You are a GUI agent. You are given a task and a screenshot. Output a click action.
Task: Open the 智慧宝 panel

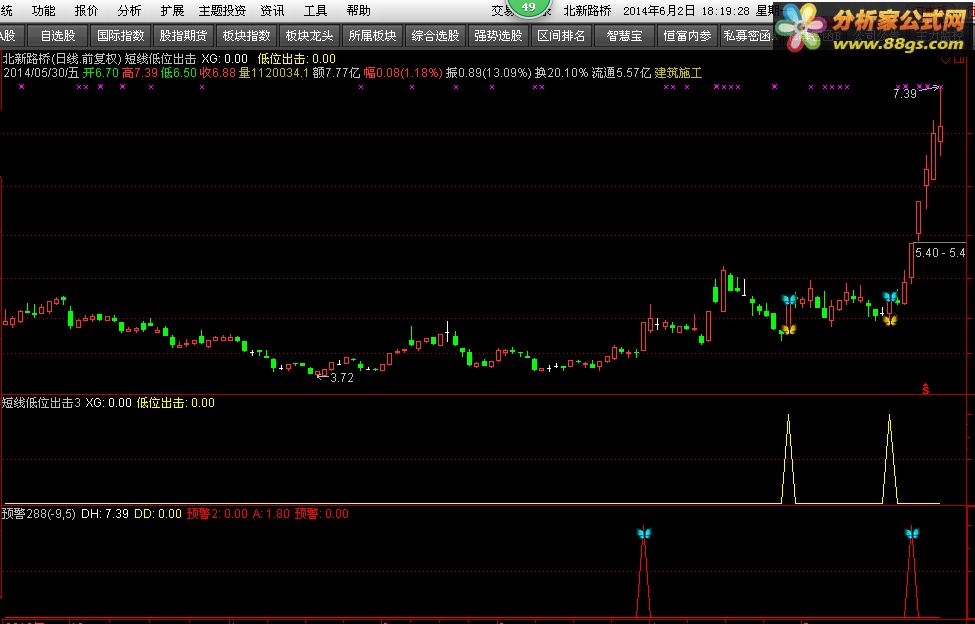tap(624, 36)
